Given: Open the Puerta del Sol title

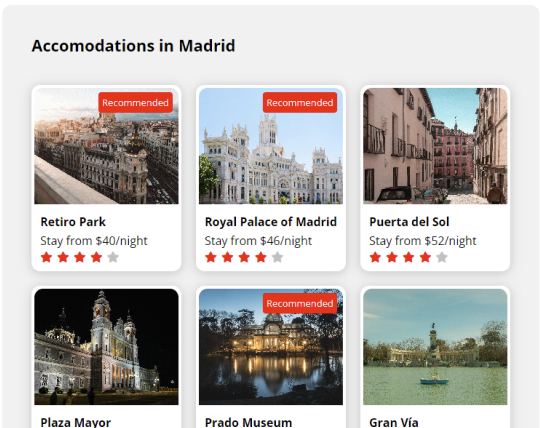Looking at the screenshot, I should 409,222.
